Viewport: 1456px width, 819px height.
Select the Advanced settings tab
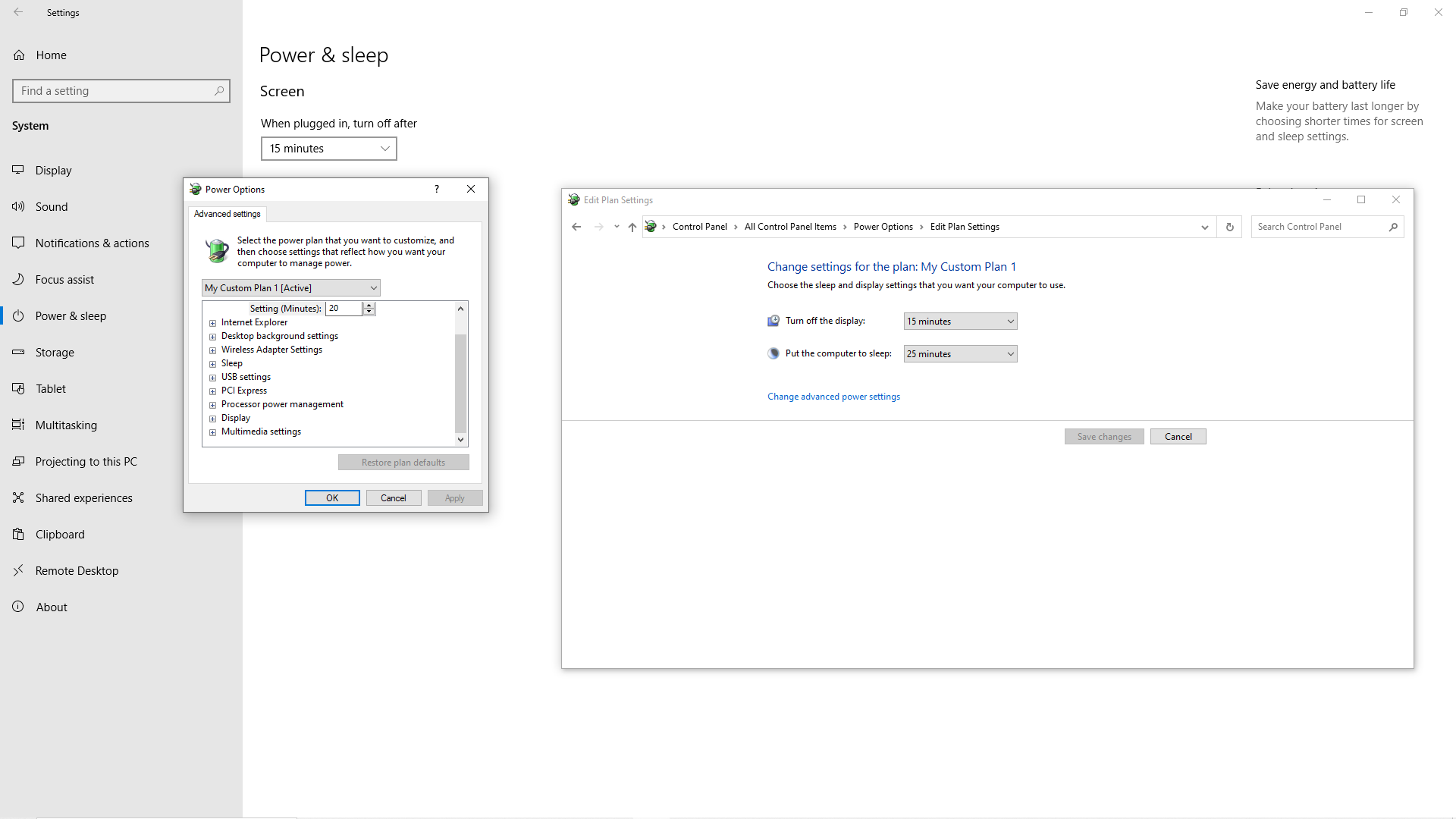pos(227,214)
